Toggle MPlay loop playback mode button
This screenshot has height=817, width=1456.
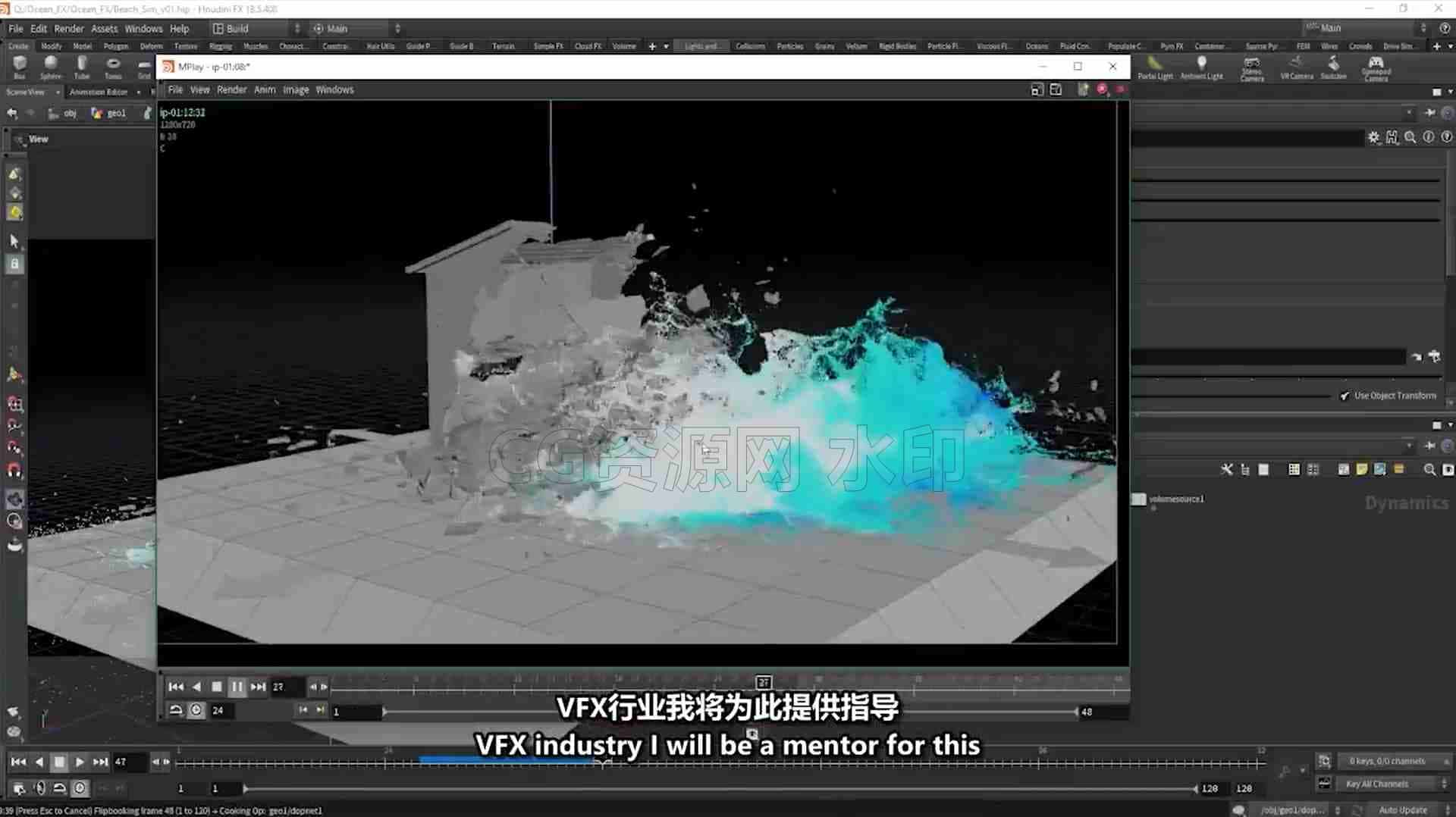tap(176, 710)
